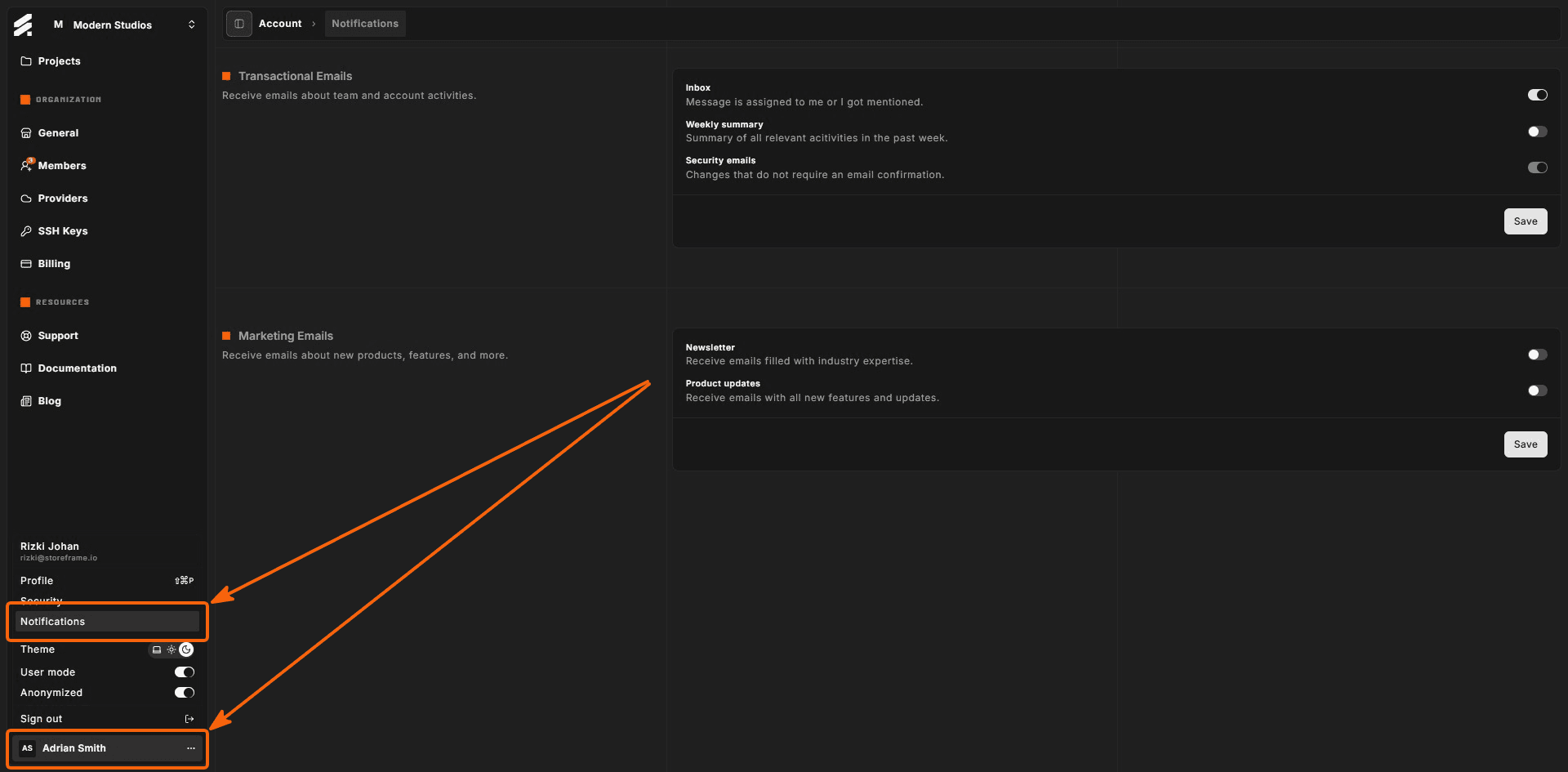This screenshot has width=1568, height=772.
Task: Open Adrian Smith's three-dot menu
Action: (191, 748)
